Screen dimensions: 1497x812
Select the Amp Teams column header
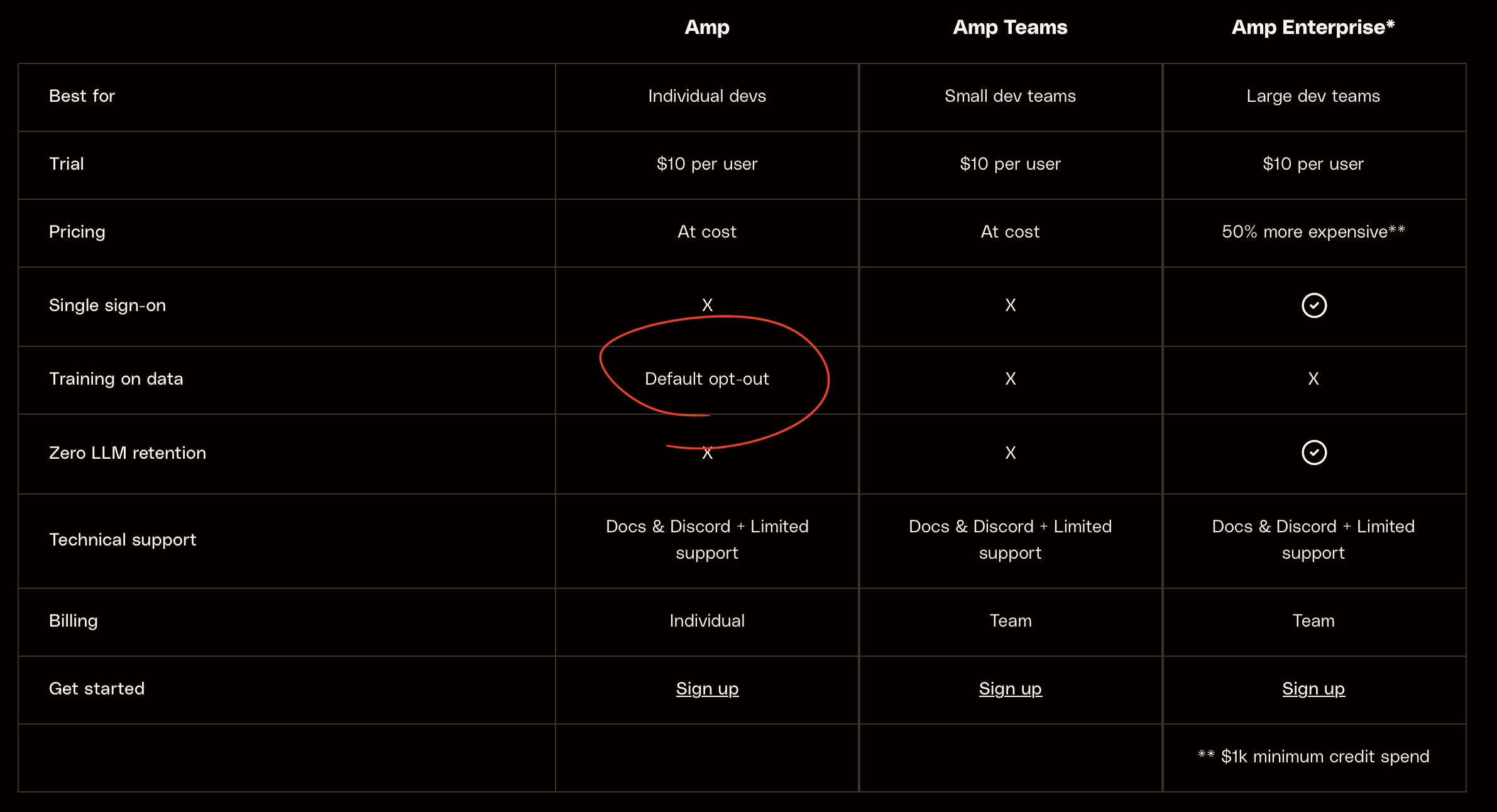pos(1010,27)
